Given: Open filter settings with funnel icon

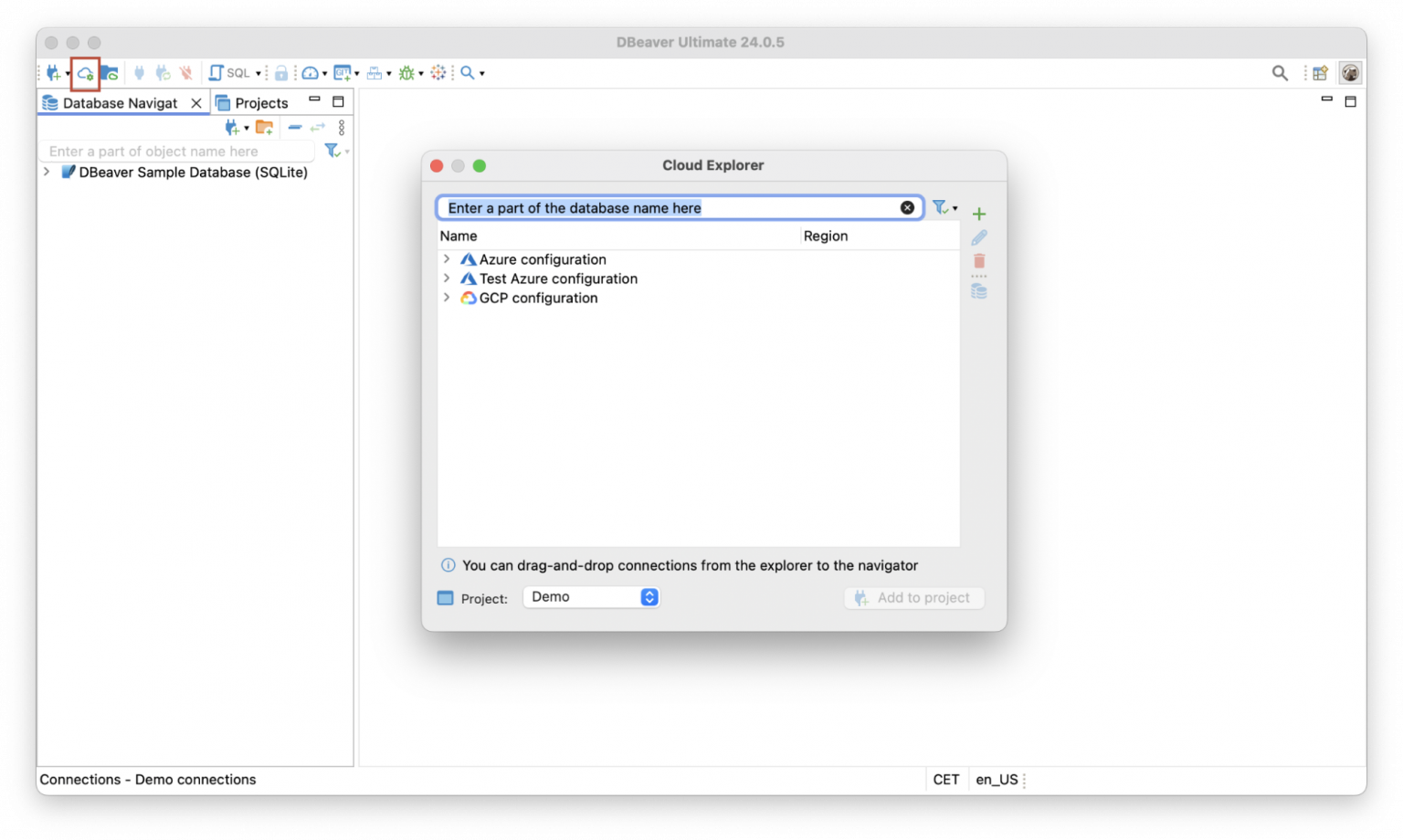Looking at the screenshot, I should tap(942, 207).
